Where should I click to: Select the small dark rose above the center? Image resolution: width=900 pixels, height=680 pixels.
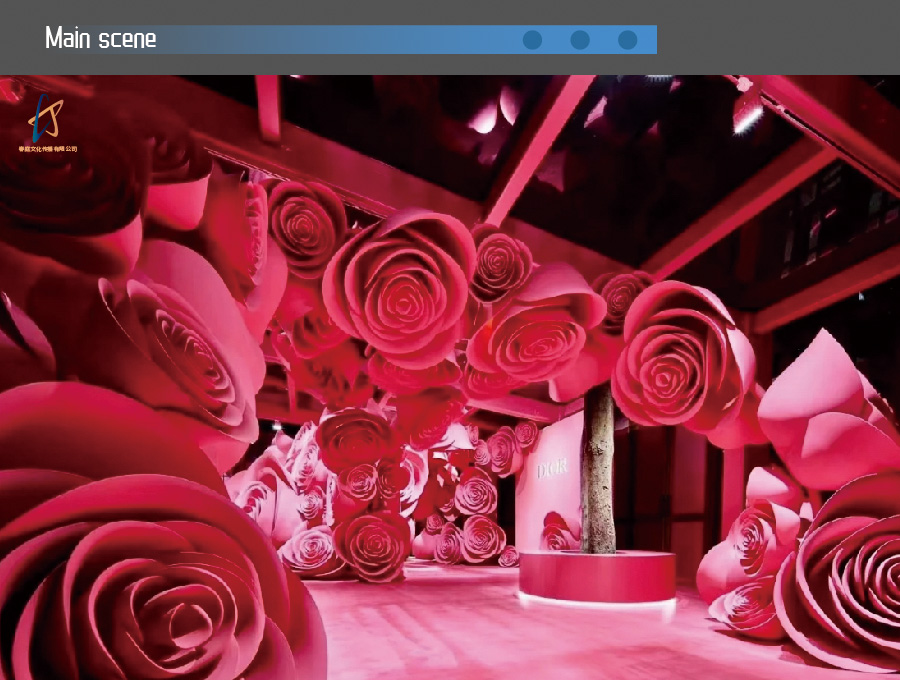[501, 262]
